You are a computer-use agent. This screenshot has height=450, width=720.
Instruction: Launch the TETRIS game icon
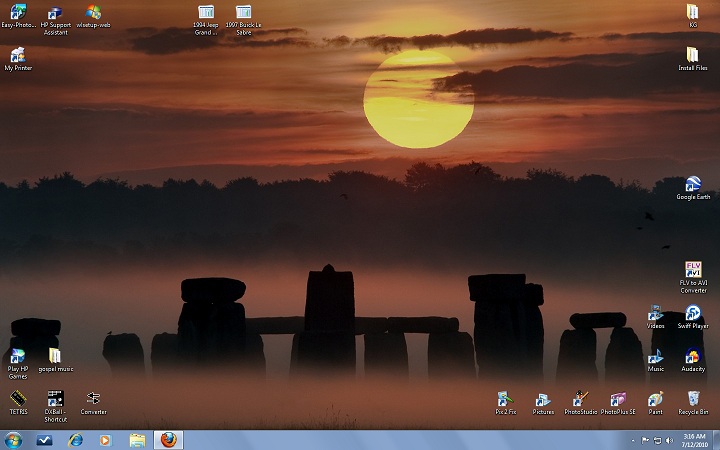(x=18, y=403)
